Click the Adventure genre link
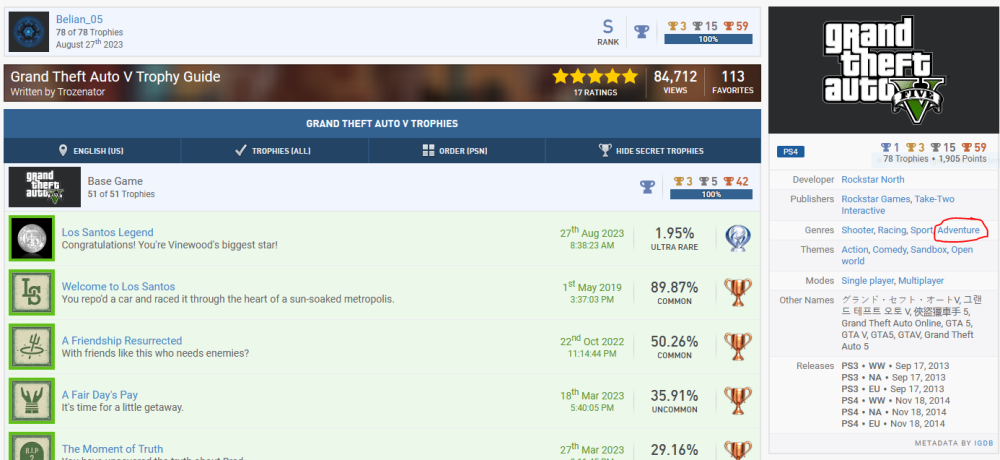 coord(958,230)
